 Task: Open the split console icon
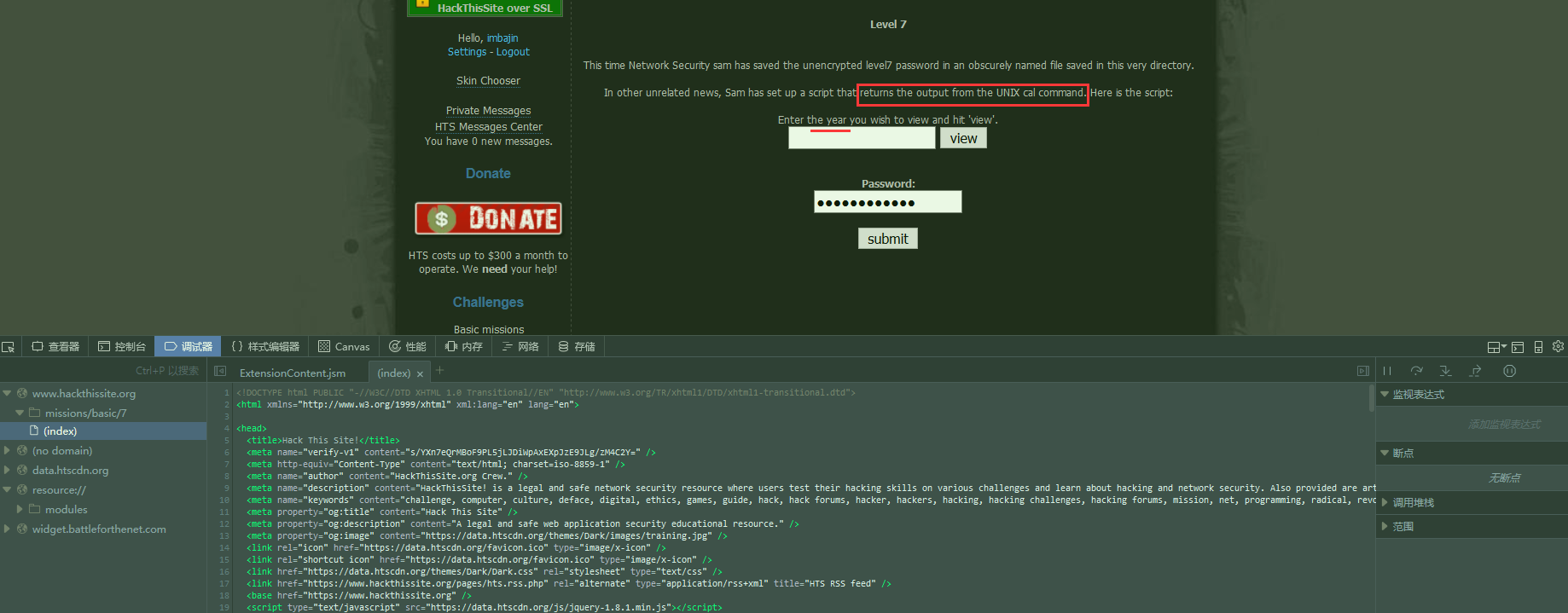[x=1518, y=347]
